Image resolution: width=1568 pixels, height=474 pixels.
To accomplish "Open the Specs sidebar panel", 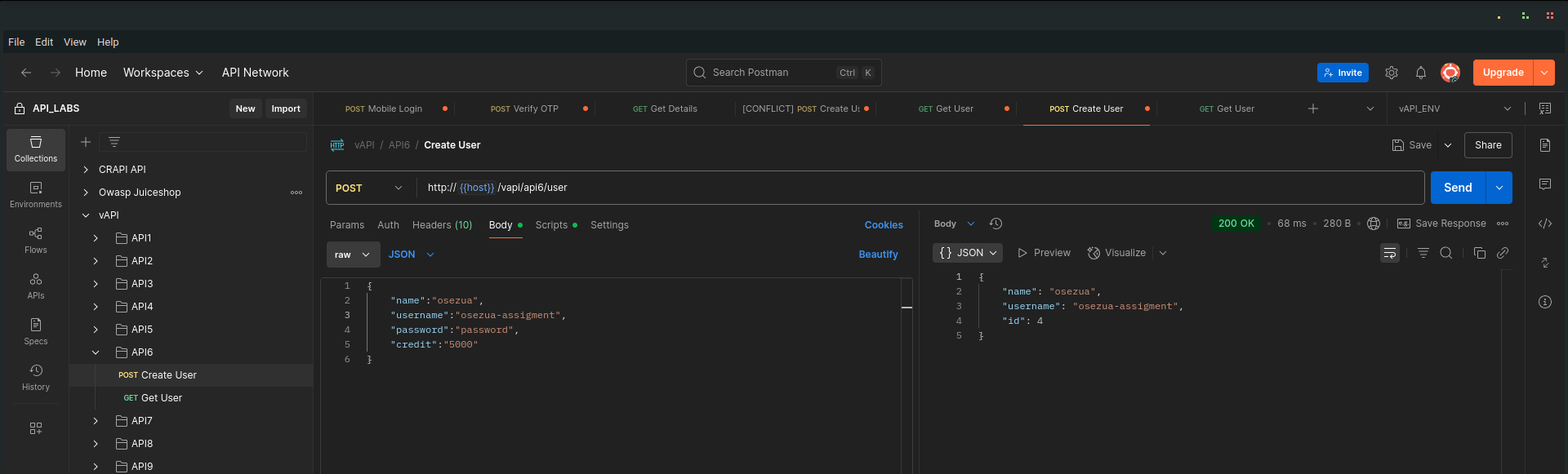I will pyautogui.click(x=36, y=332).
